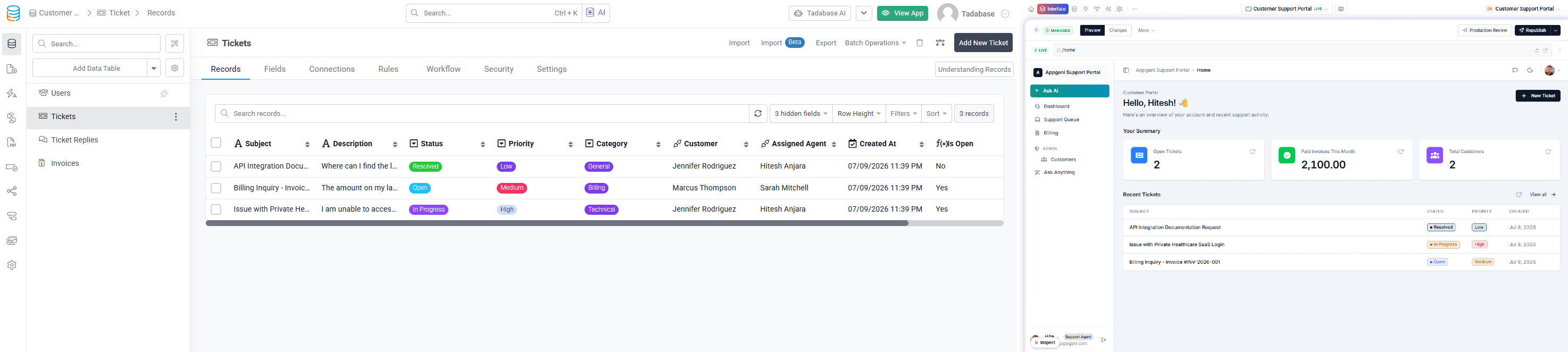
Task: Switch to the Security tab
Action: tap(498, 69)
